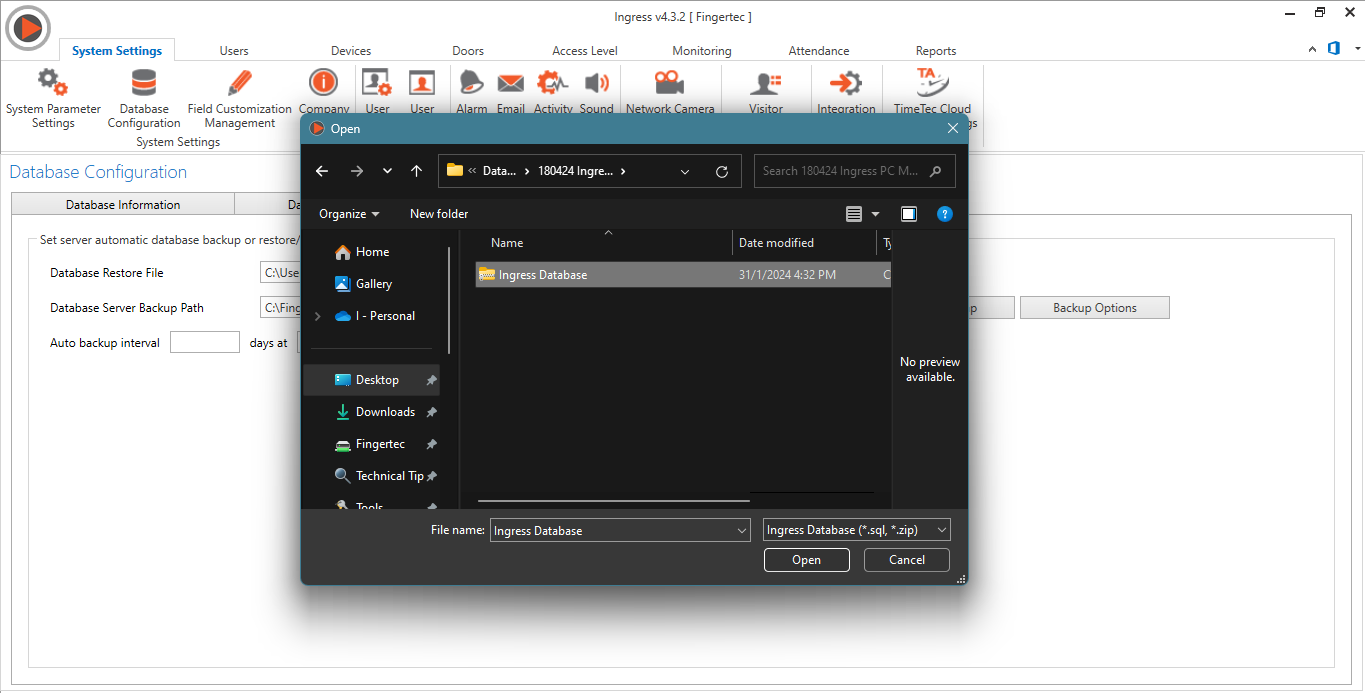Open Email settings envelope icon
Viewport: 1365px width, 693px height.
pos(511,83)
